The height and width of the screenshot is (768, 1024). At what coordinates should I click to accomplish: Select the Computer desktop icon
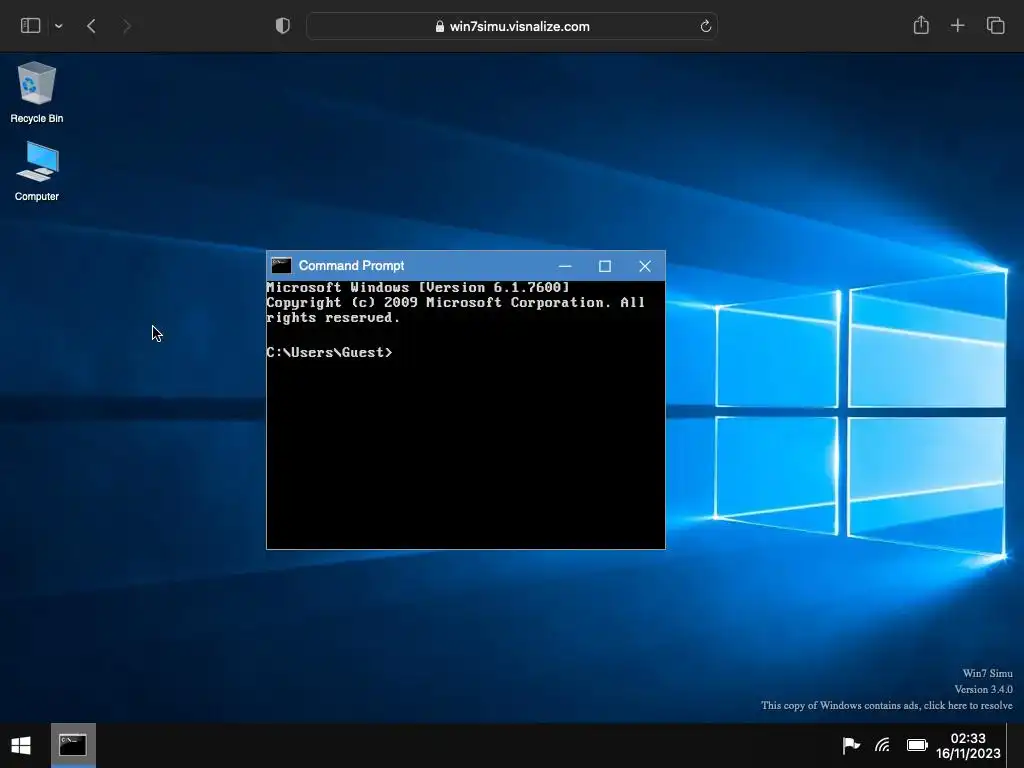[37, 171]
